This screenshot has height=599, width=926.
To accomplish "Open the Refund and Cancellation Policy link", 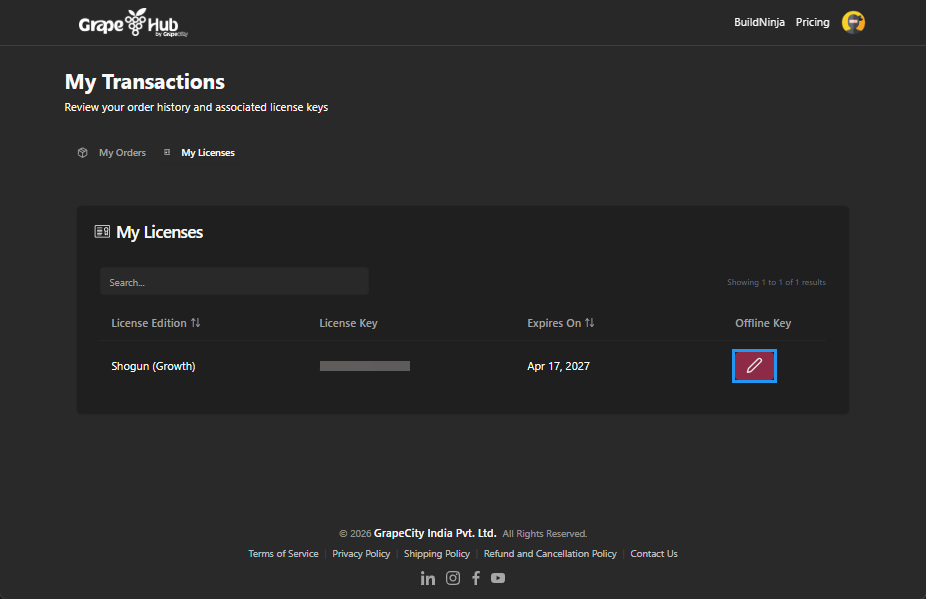I will [x=550, y=553].
